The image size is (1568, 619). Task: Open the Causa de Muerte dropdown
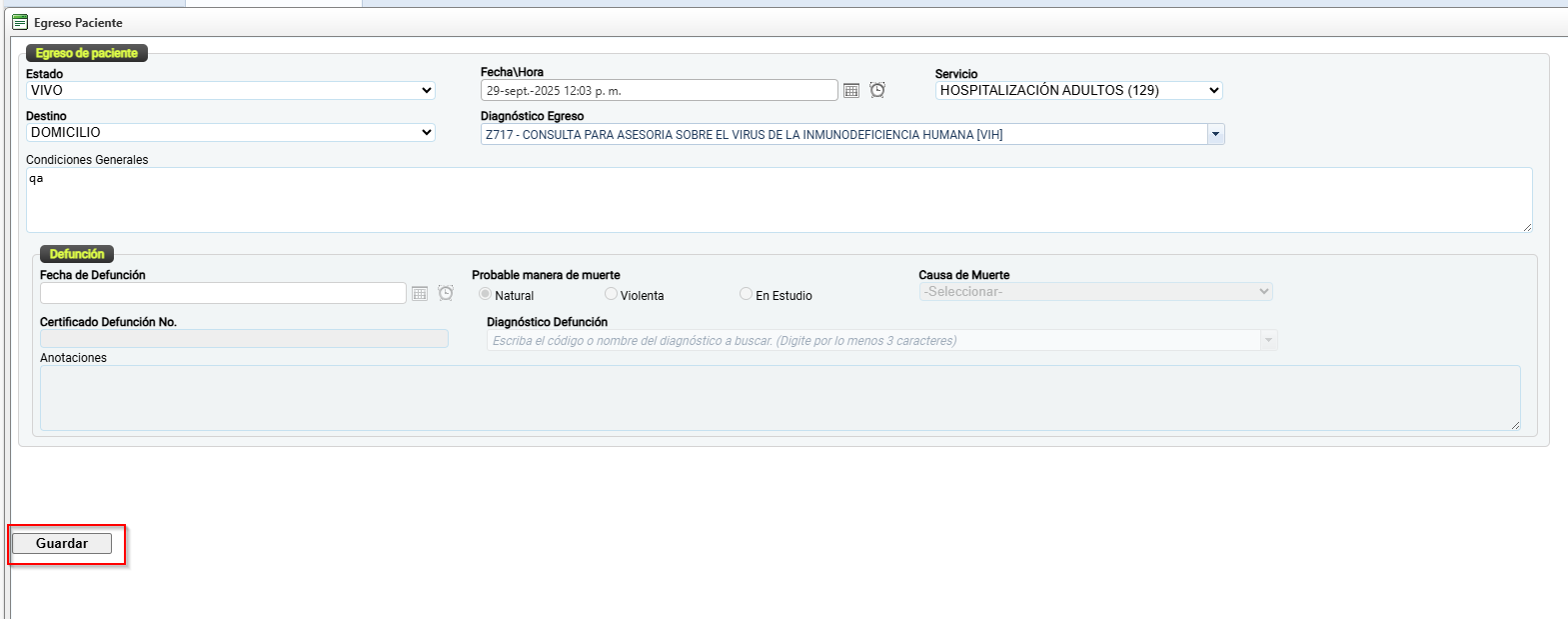click(1095, 292)
